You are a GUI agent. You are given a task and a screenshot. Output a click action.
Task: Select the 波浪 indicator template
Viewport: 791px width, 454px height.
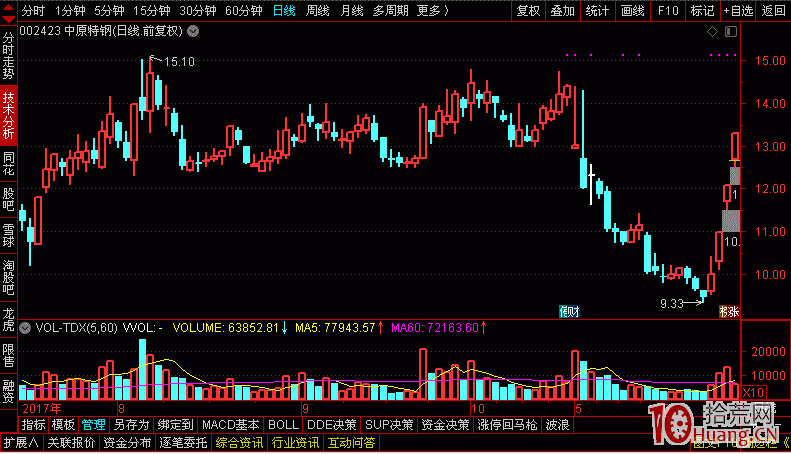(x=557, y=425)
